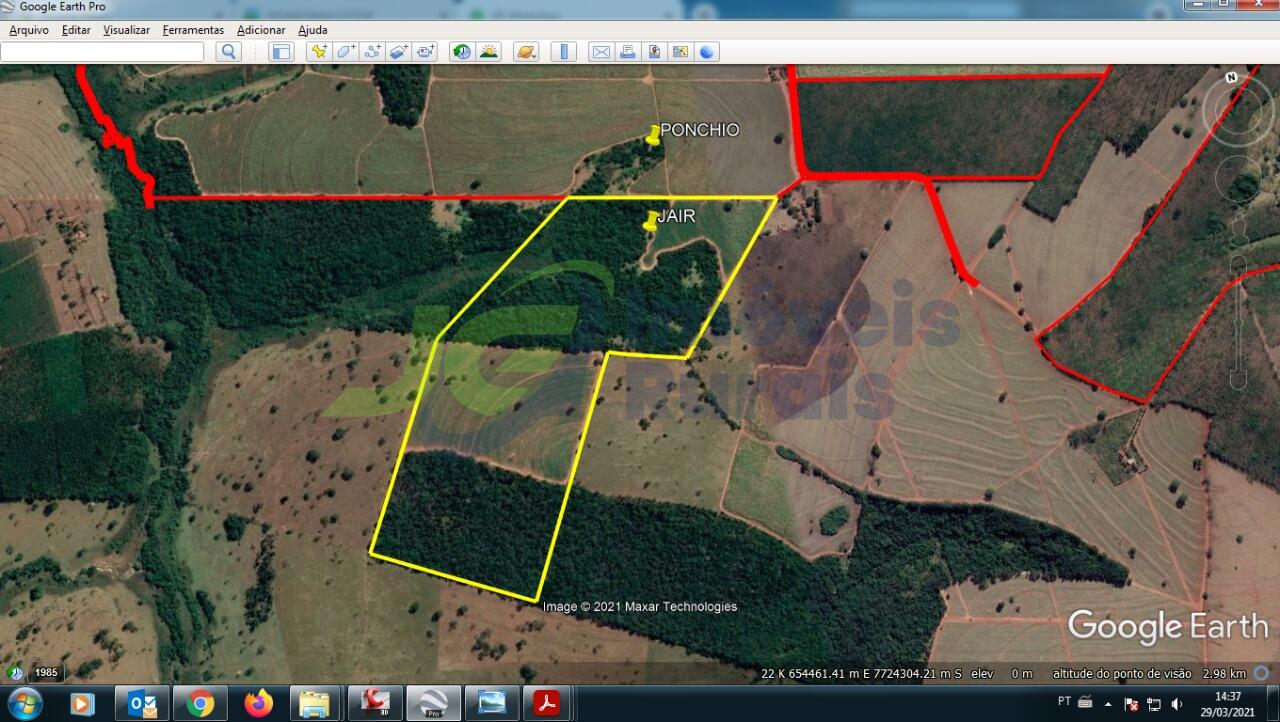The width and height of the screenshot is (1280, 722).
Task: Add an image overlay
Action: click(399, 52)
